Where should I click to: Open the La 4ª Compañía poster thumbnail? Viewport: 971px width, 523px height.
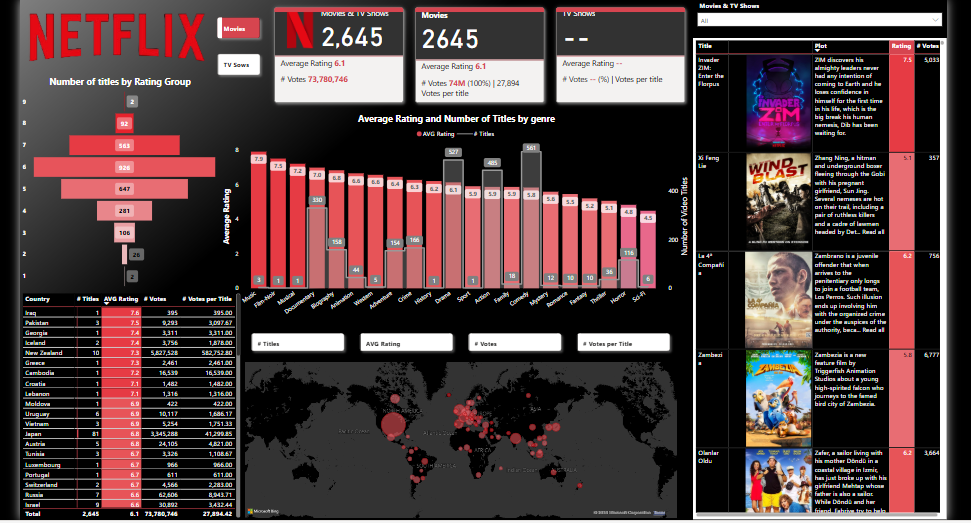[778, 300]
